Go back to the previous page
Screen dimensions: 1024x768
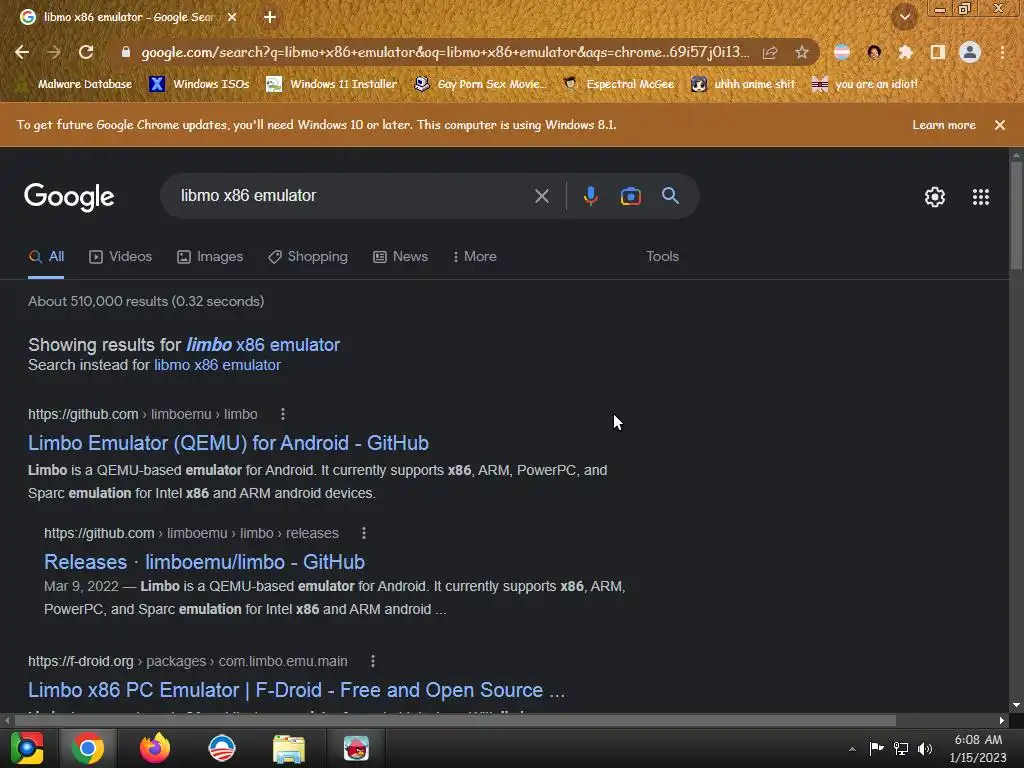(x=22, y=52)
